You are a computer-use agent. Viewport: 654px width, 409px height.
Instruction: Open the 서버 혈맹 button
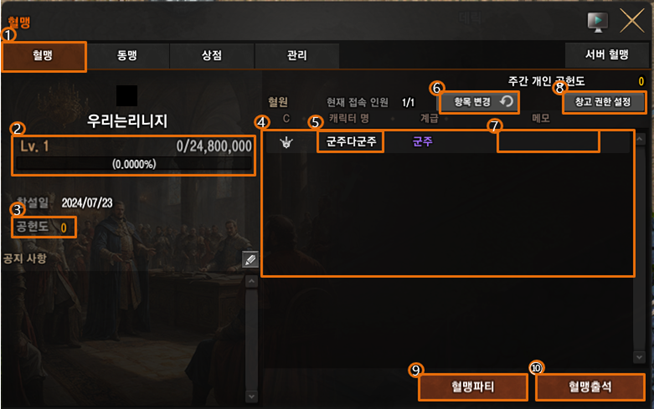pos(606,55)
